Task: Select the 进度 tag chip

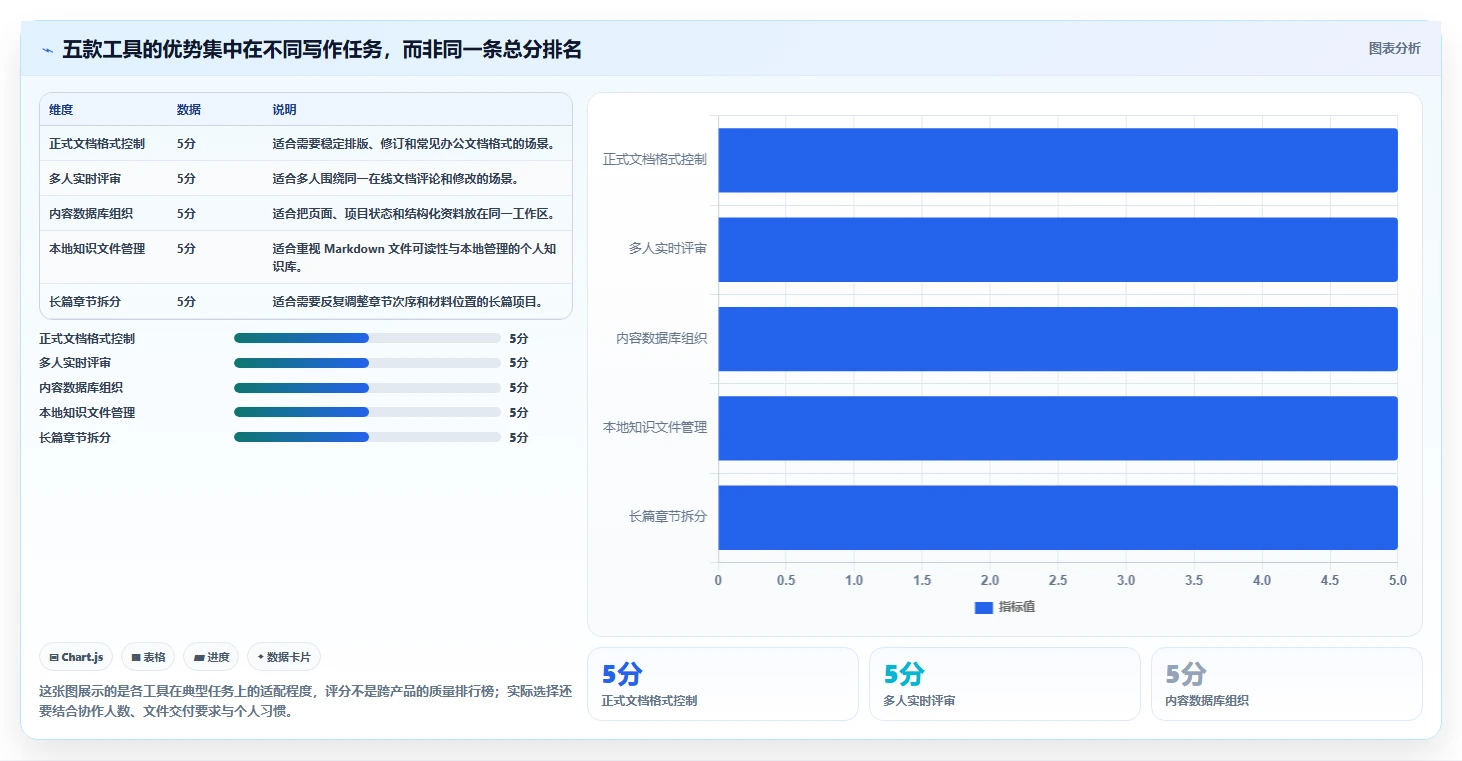Action: pyautogui.click(x=211, y=657)
